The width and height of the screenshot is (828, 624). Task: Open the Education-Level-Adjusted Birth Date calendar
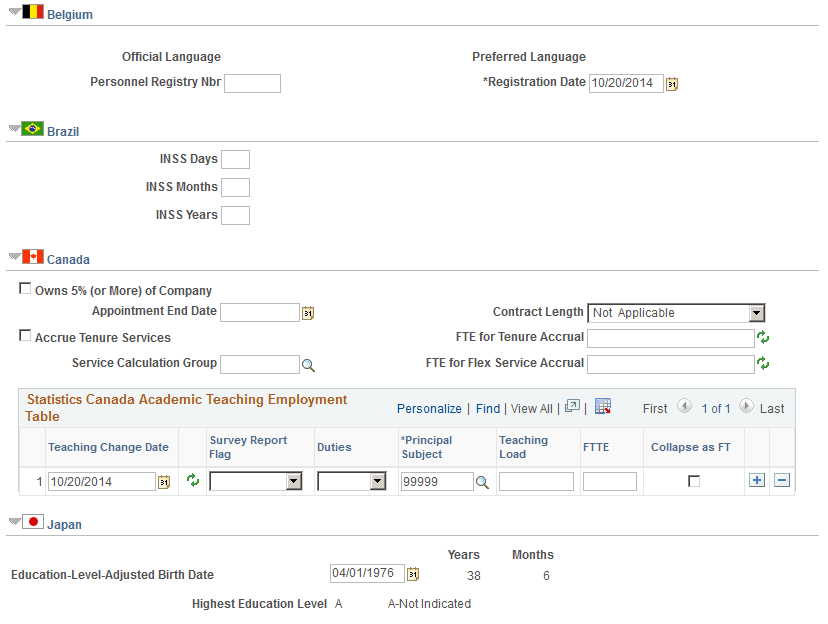411,573
